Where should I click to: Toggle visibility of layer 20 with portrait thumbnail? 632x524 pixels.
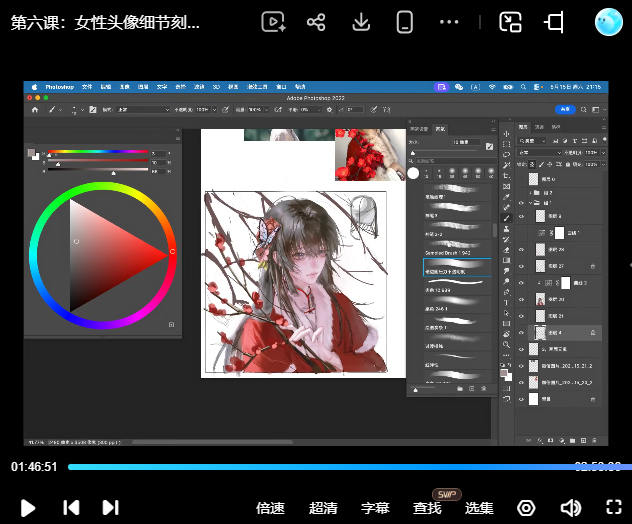pyautogui.click(x=521, y=299)
